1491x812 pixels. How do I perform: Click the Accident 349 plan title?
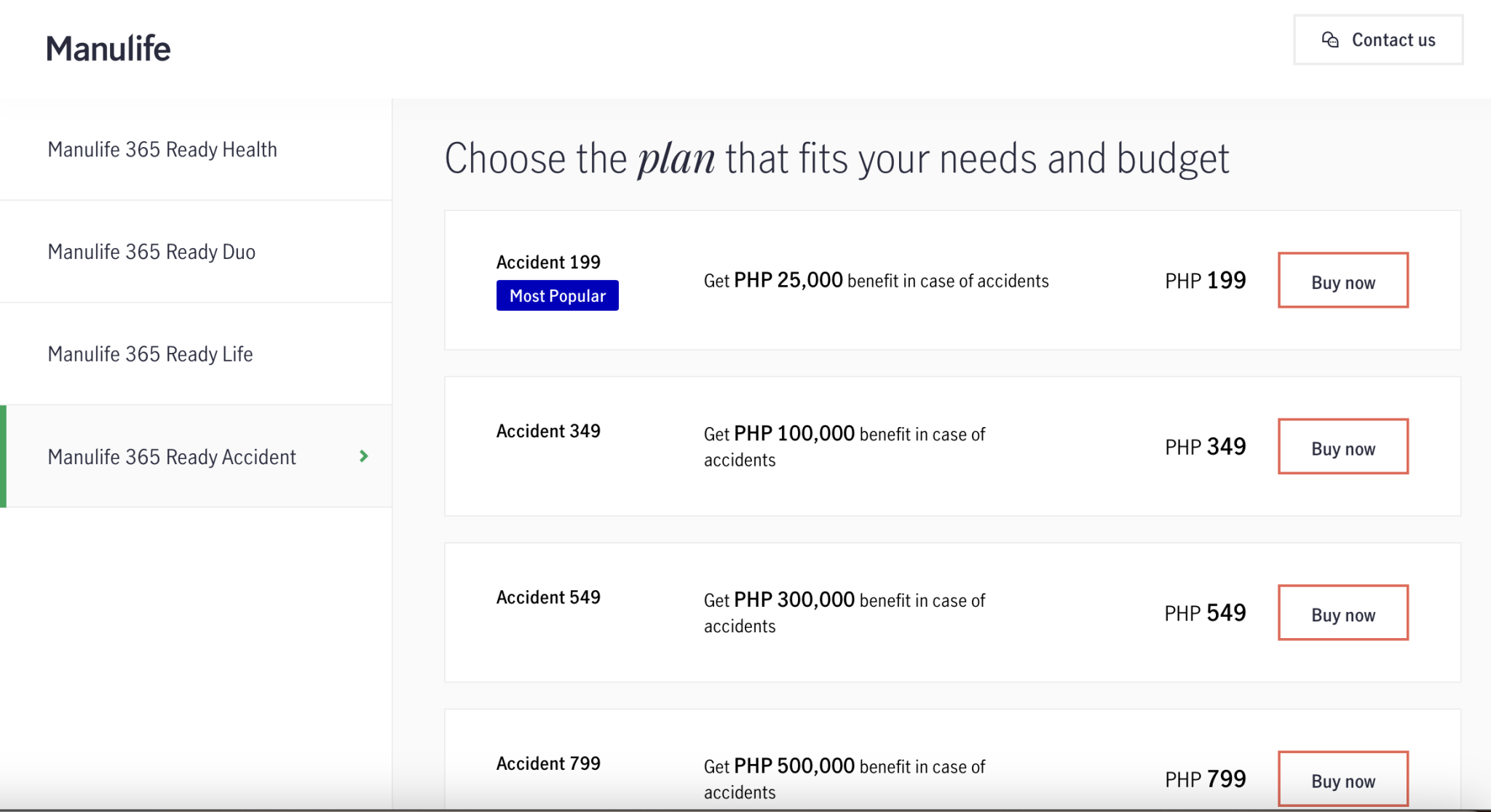coord(548,431)
